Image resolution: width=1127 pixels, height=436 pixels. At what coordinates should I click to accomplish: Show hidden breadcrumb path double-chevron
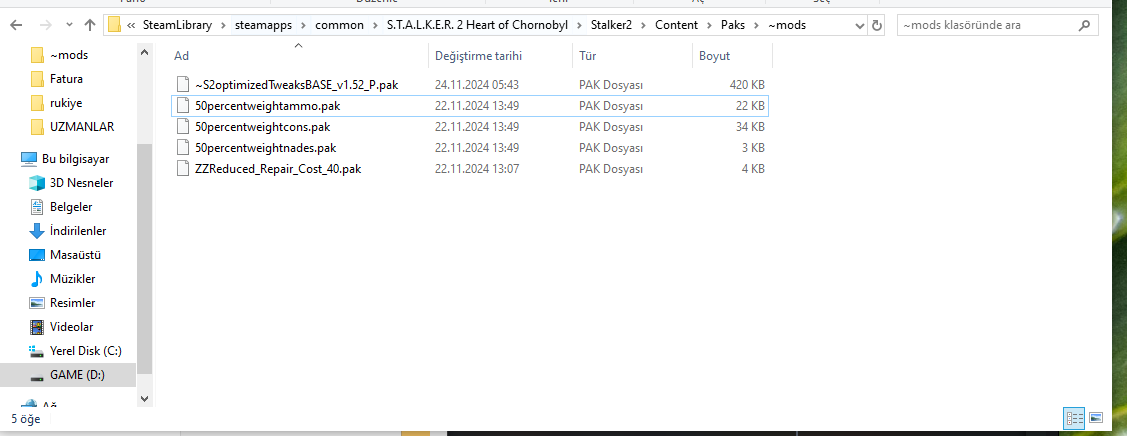[x=132, y=25]
